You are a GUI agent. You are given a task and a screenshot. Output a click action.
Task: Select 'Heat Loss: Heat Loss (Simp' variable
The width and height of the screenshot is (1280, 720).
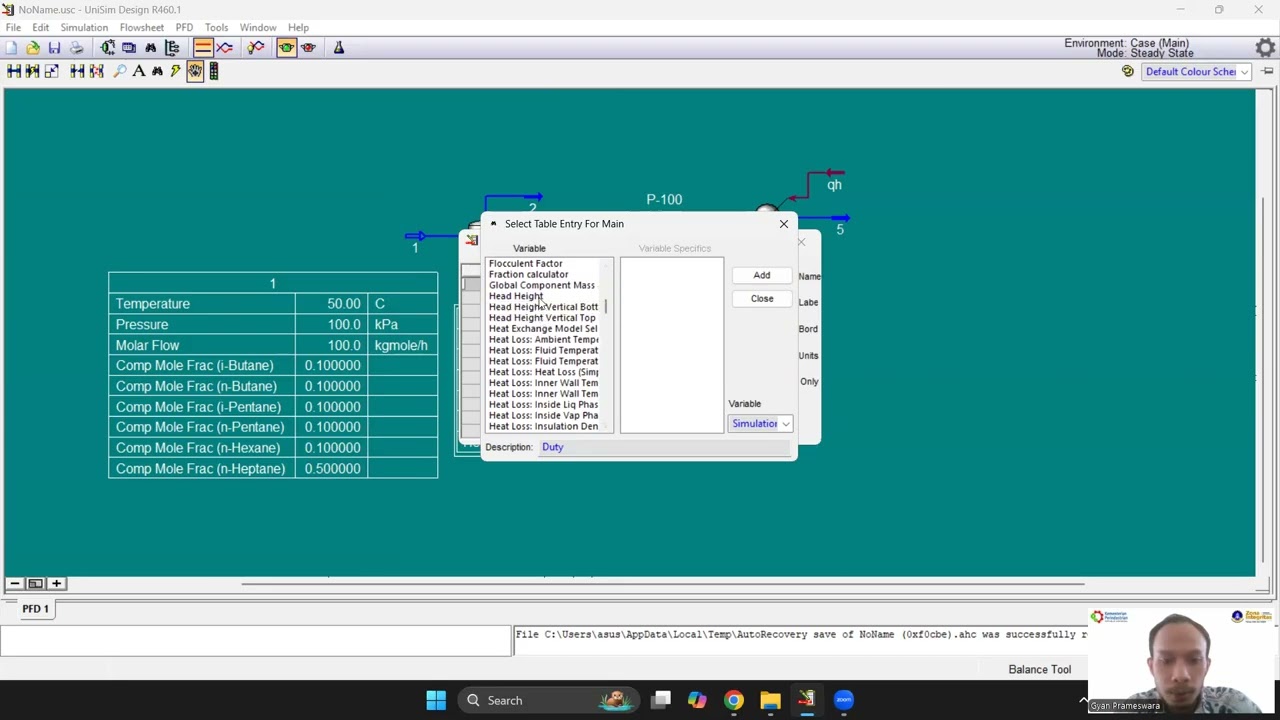coord(544,372)
